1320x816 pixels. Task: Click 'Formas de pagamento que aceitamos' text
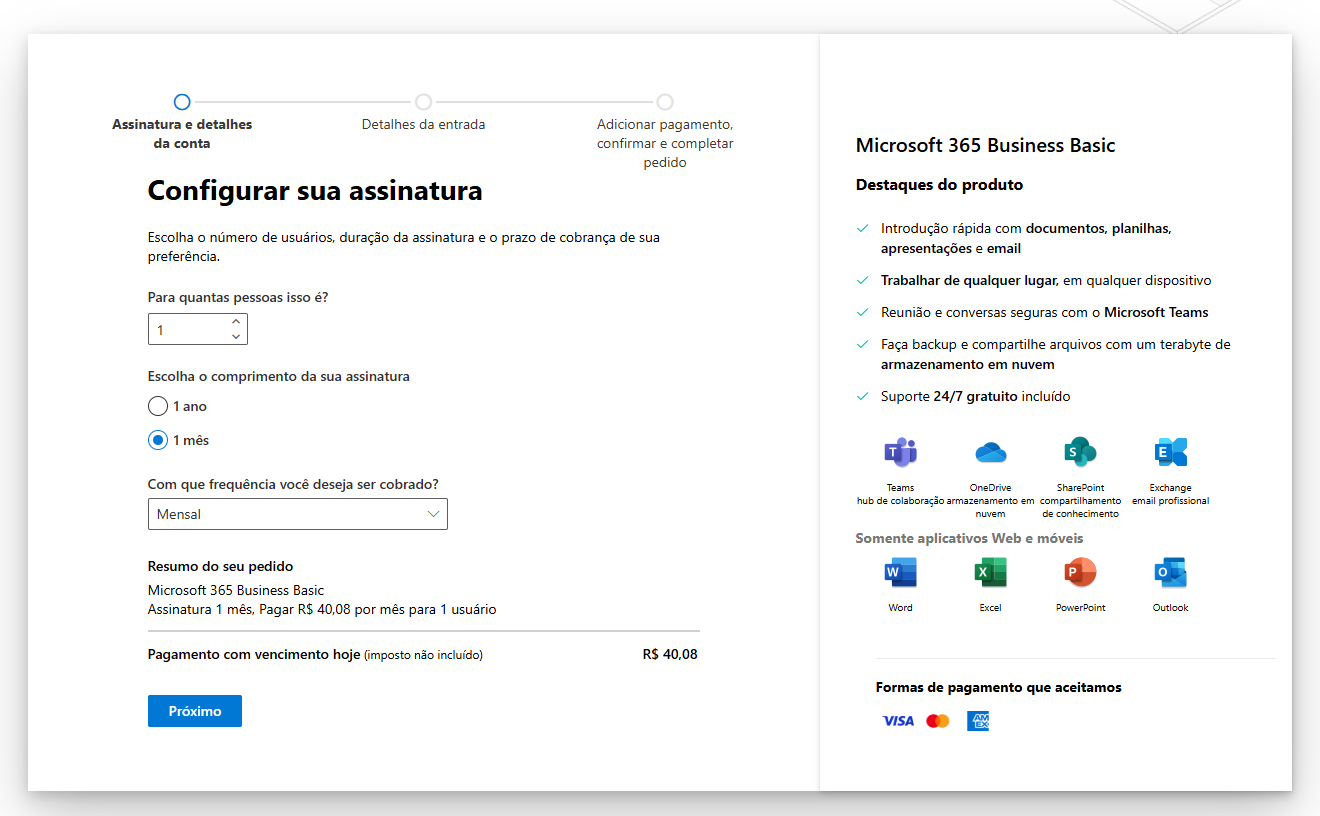tap(999, 687)
